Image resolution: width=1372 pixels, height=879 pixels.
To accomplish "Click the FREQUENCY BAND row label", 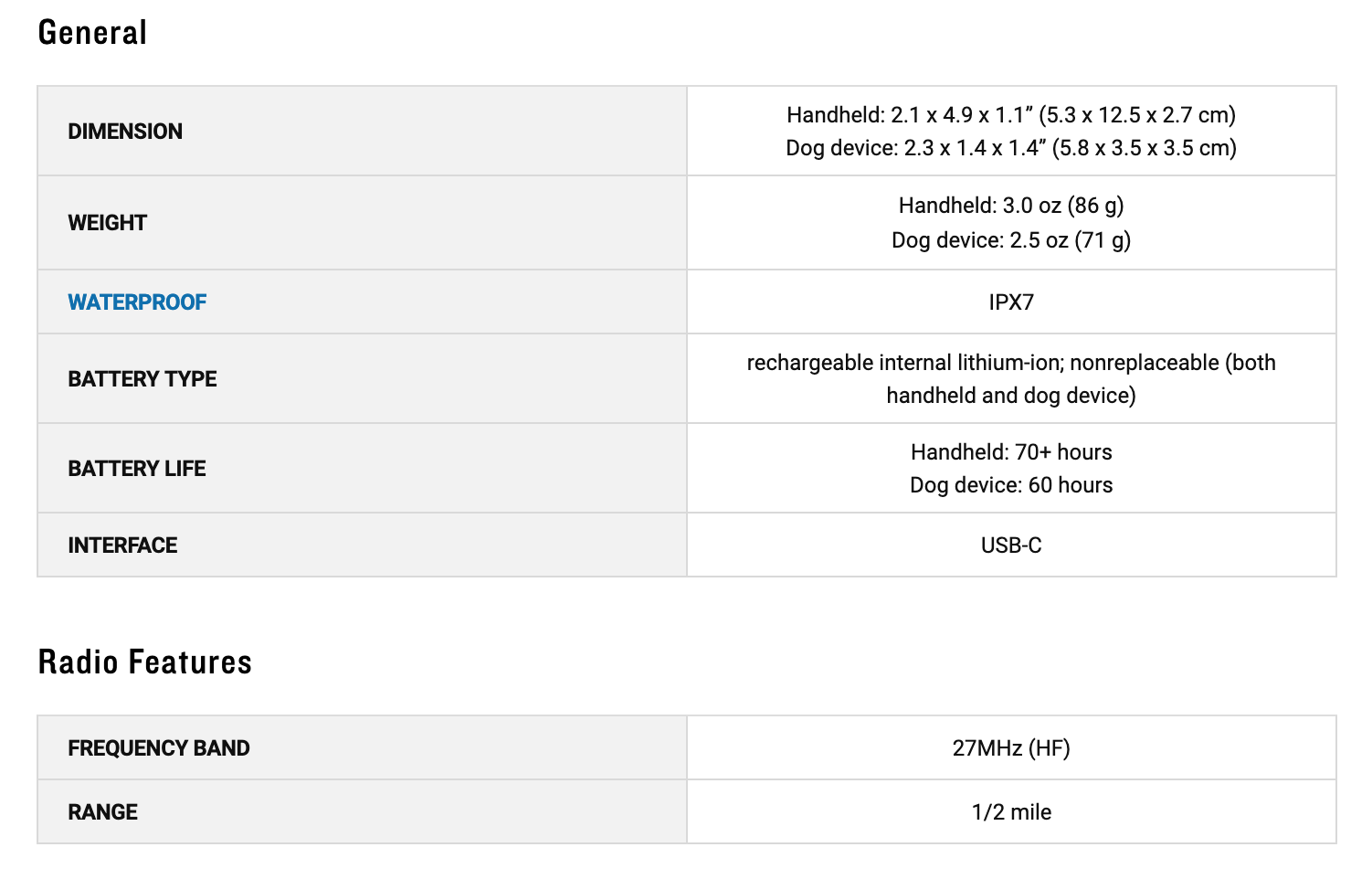I will (159, 748).
